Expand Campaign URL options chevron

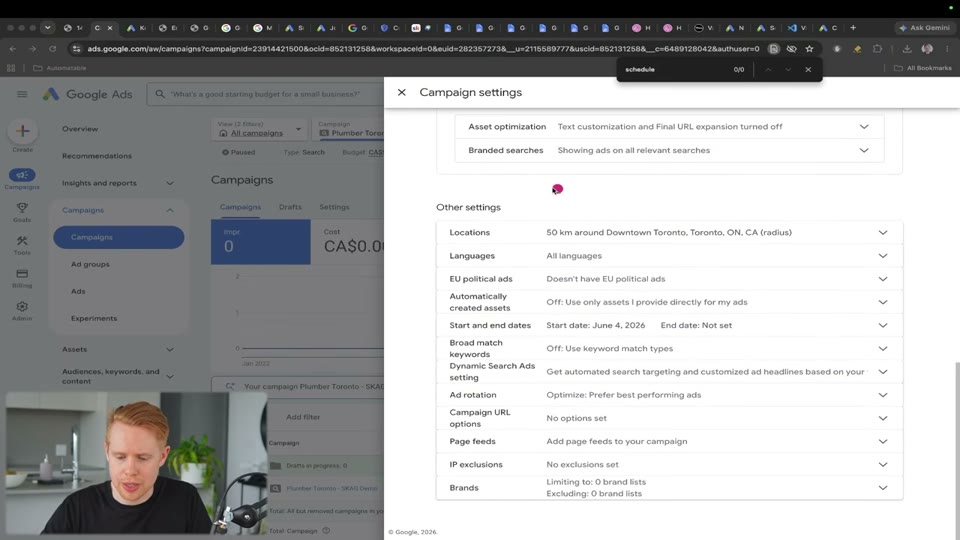pyautogui.click(x=882, y=418)
